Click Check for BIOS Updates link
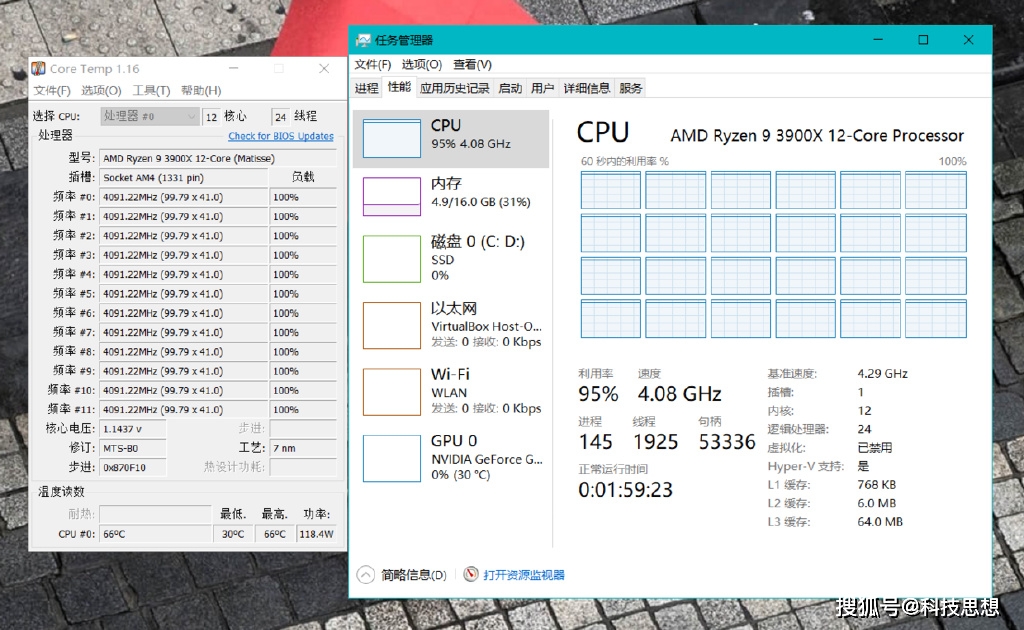The image size is (1024, 630). coord(281,136)
